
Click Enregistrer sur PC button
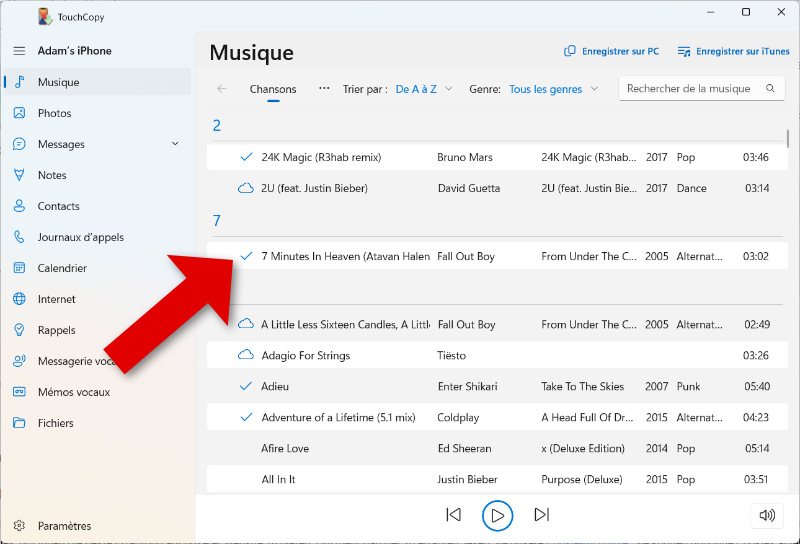[x=611, y=51]
